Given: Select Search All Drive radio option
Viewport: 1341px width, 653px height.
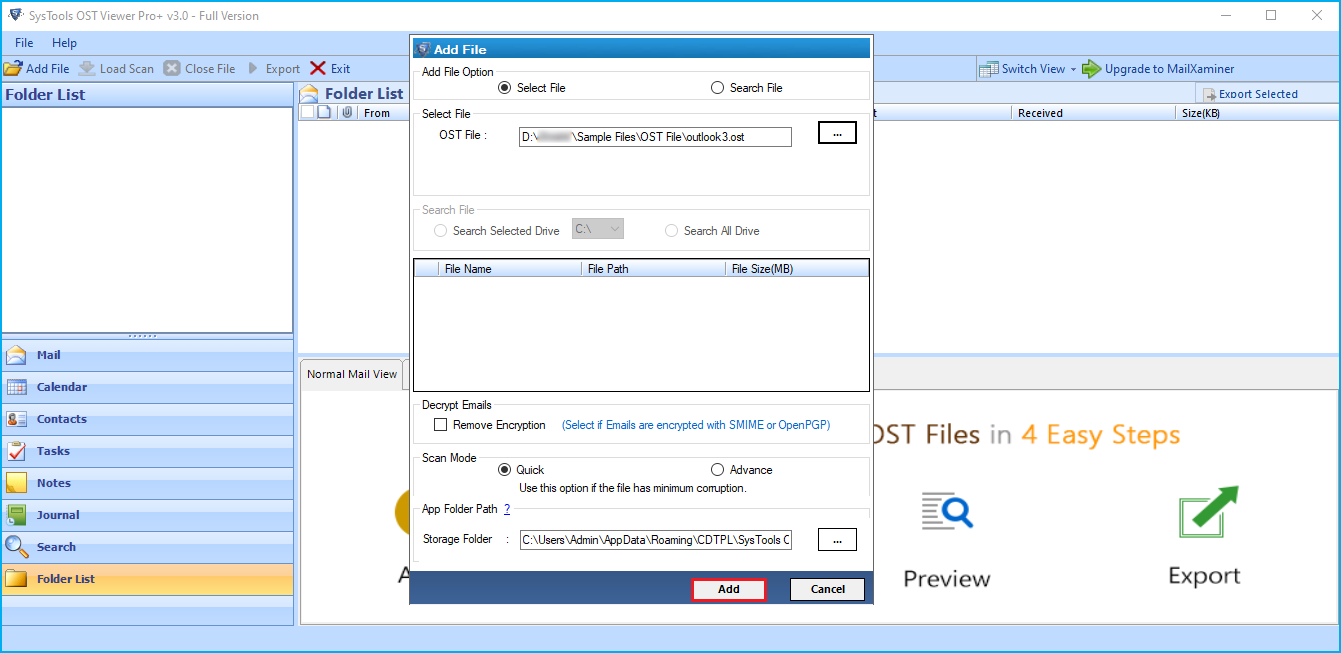Looking at the screenshot, I should pyautogui.click(x=671, y=231).
